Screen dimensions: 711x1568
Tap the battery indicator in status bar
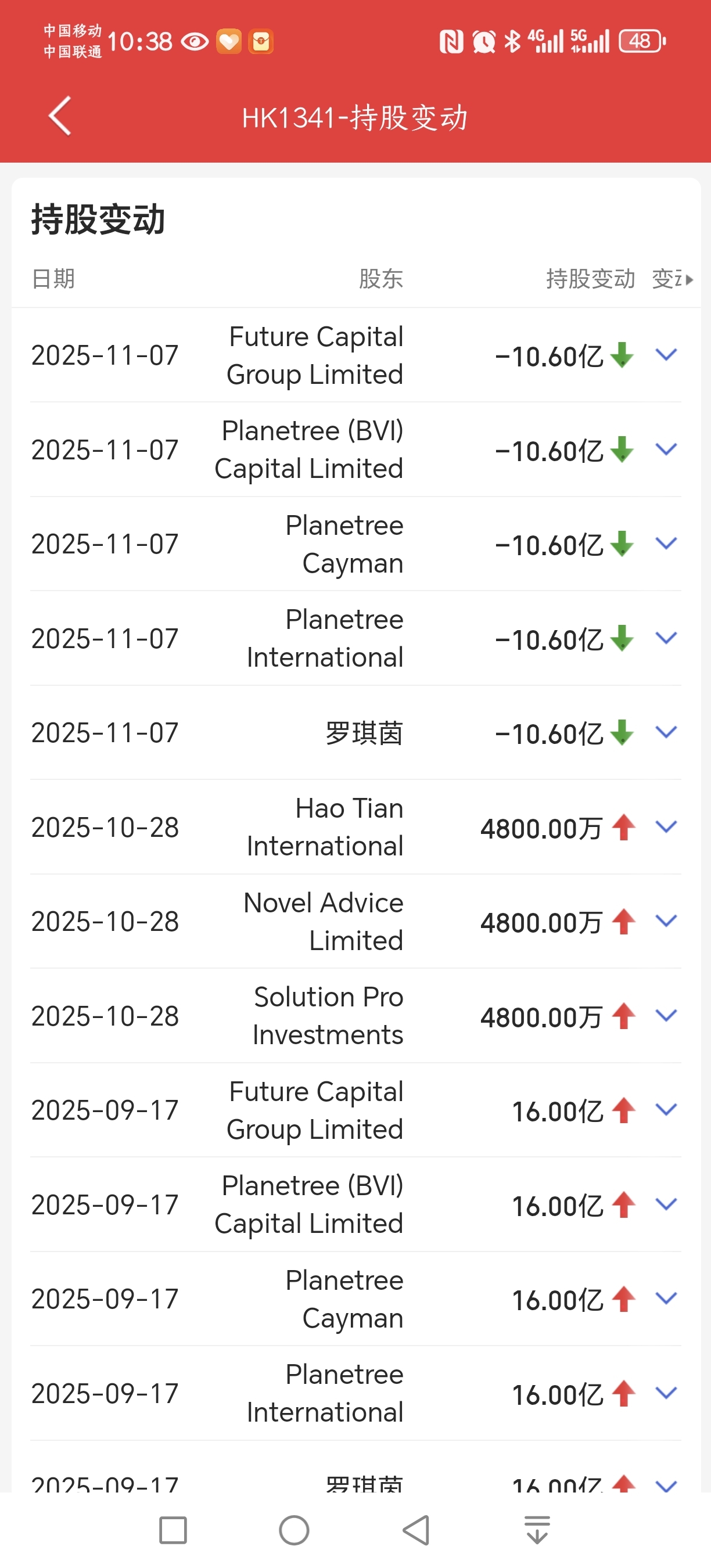(642, 41)
